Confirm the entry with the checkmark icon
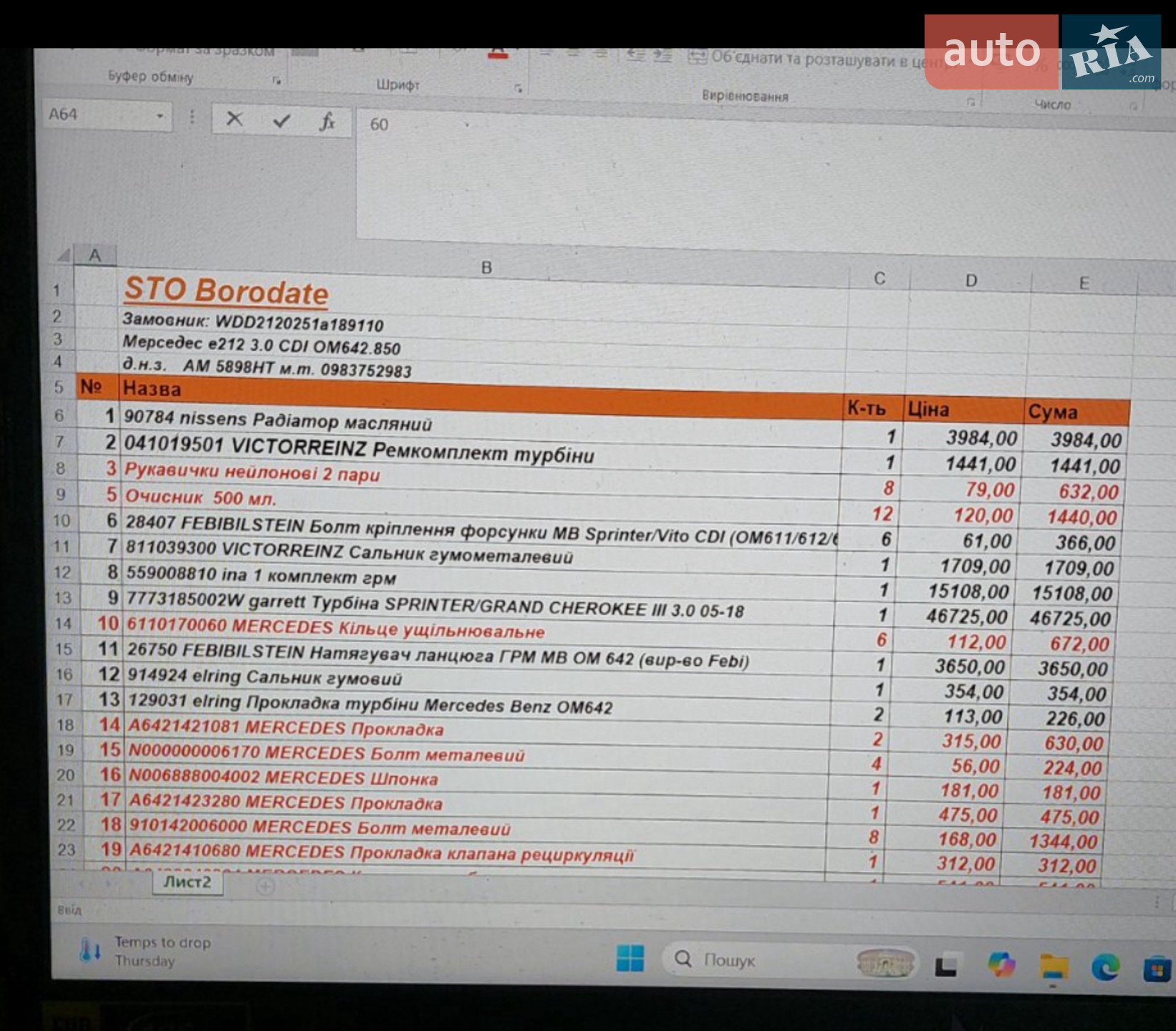 [x=281, y=120]
